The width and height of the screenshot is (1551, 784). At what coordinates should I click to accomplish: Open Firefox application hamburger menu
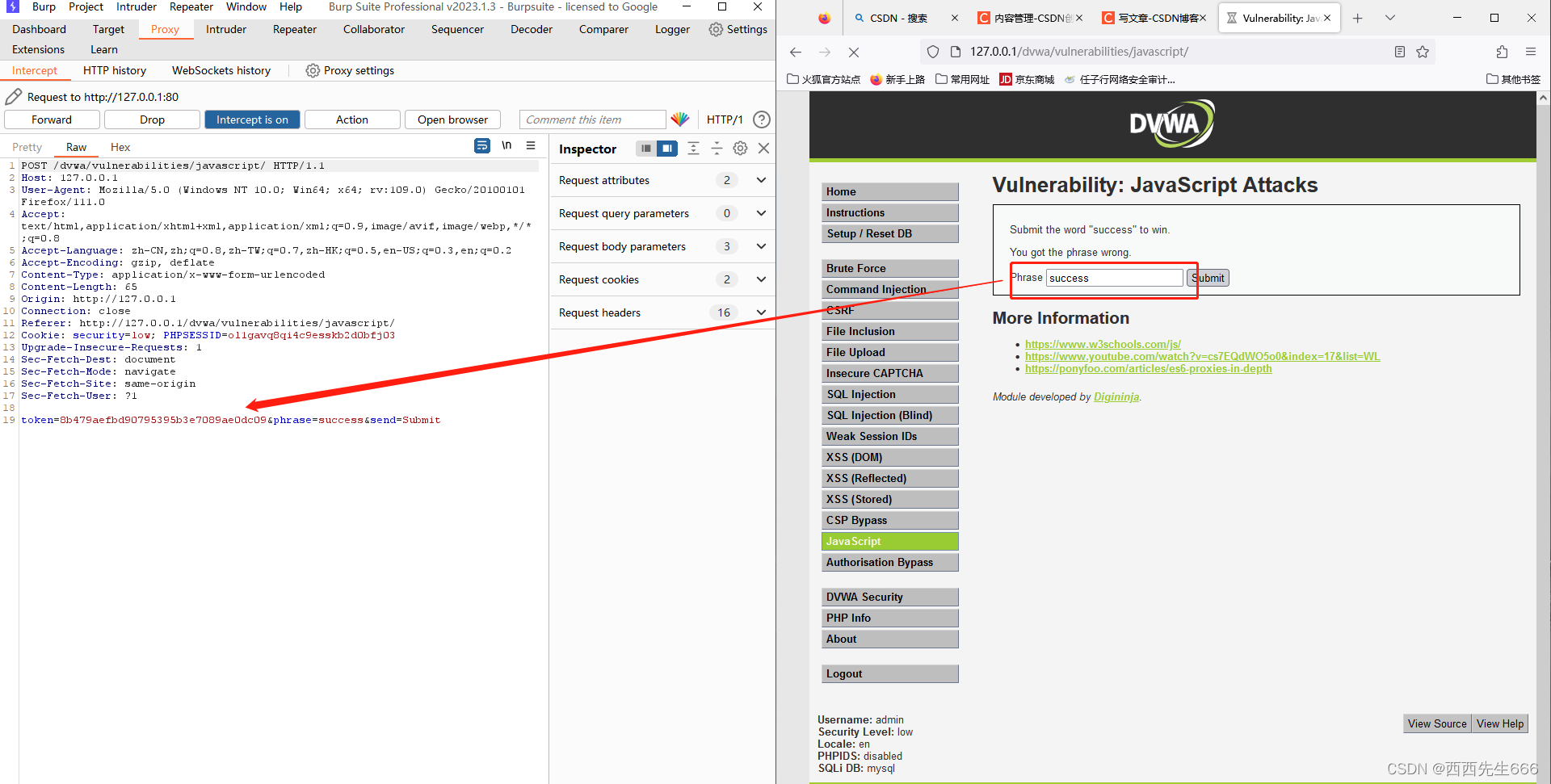coord(1531,52)
